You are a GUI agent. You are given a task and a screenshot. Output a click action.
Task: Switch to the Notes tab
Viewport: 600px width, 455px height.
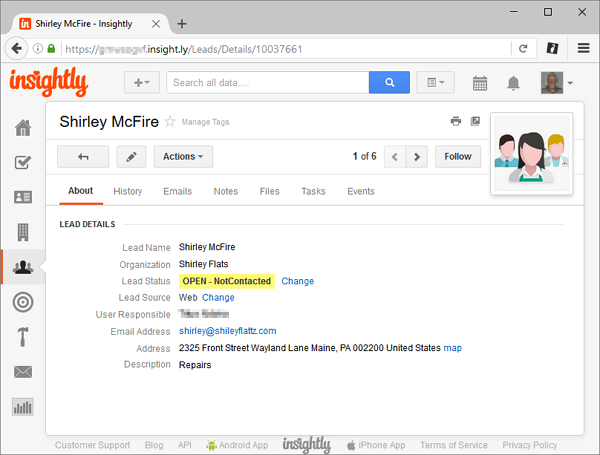coord(226,191)
